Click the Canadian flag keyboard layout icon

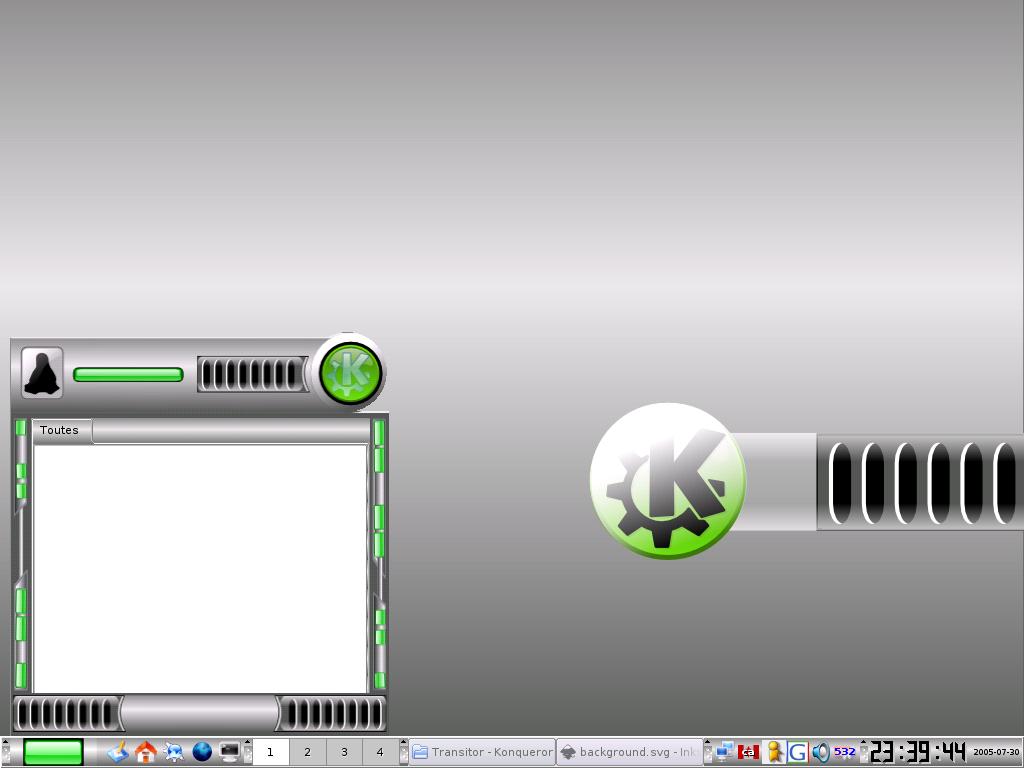(748, 752)
